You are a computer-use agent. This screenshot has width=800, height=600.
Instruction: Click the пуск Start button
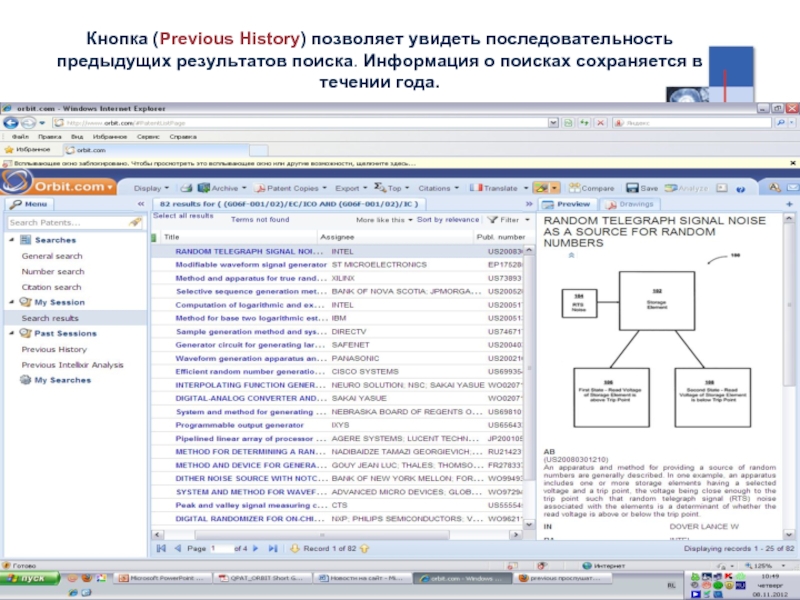click(30, 578)
